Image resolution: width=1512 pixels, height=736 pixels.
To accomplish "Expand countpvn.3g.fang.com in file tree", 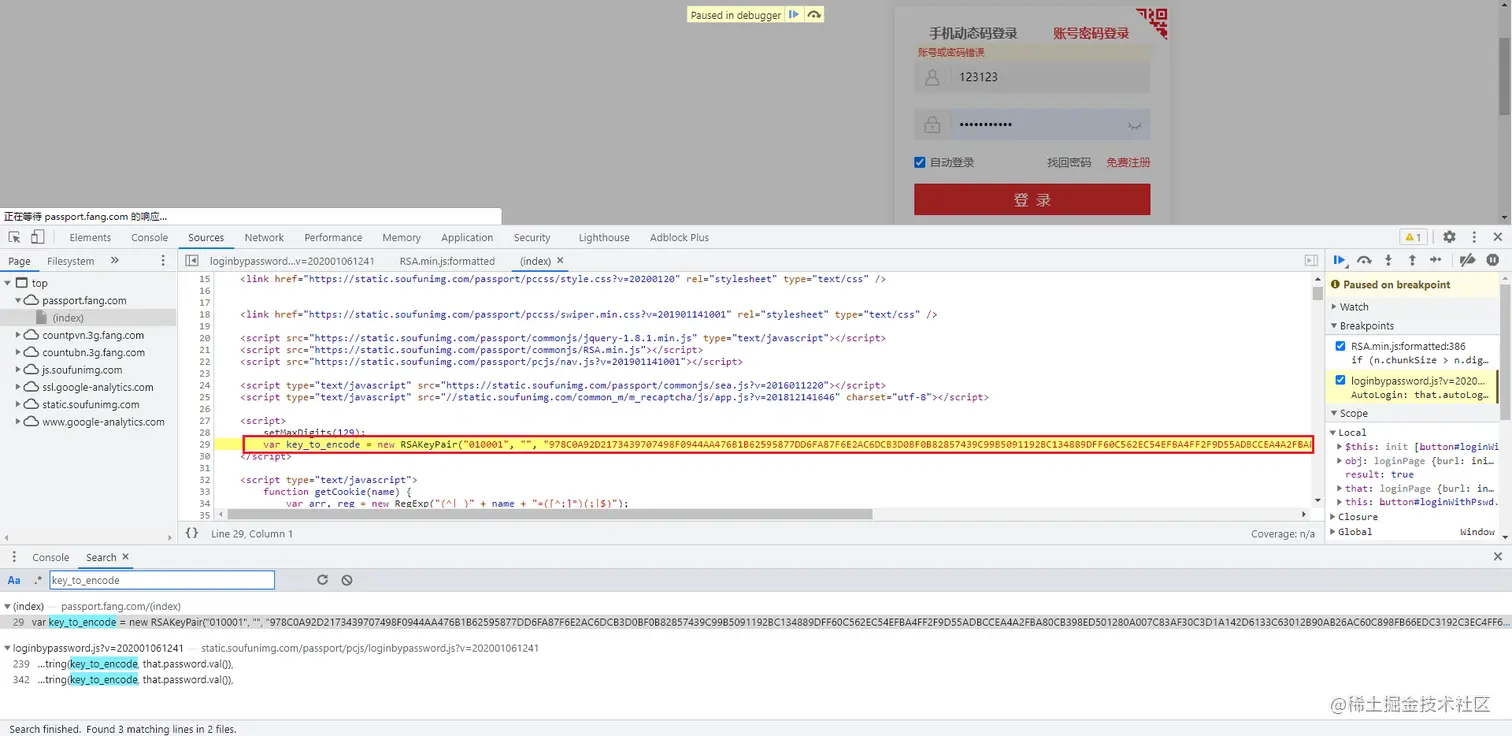I will (19, 335).
